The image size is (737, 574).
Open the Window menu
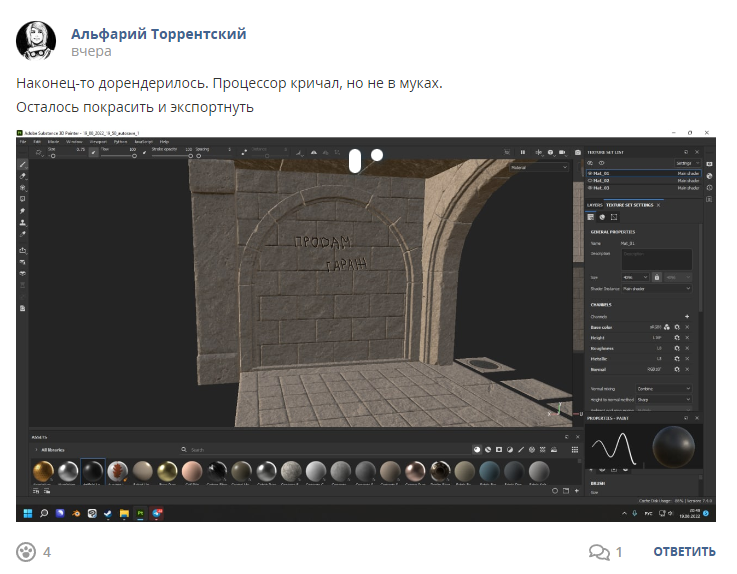click(74, 142)
